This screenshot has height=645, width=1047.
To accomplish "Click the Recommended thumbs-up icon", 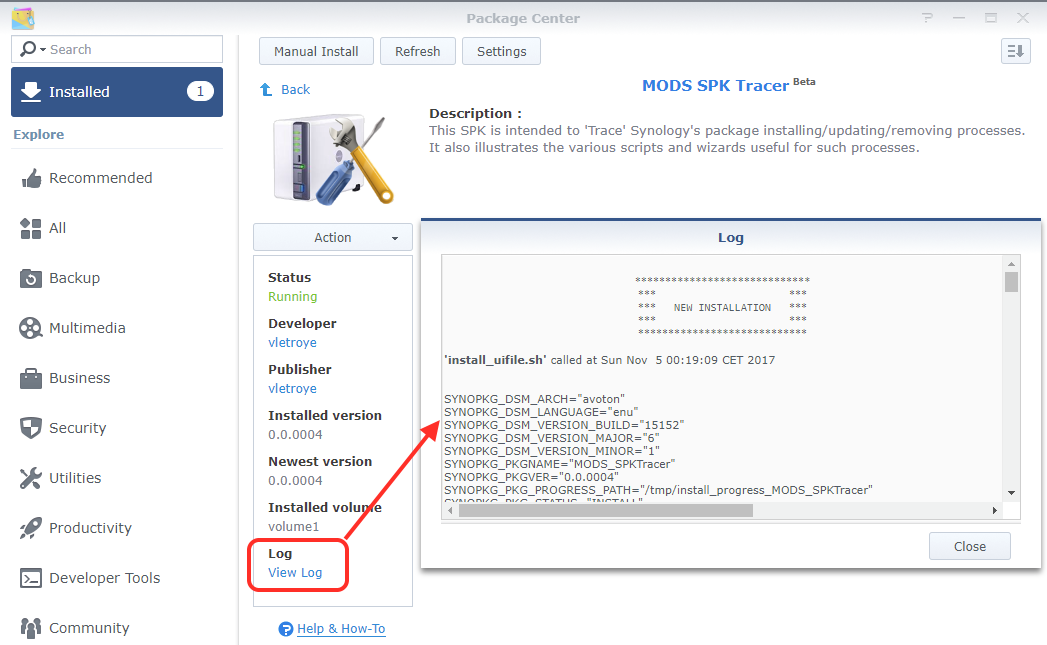I will coord(31,178).
